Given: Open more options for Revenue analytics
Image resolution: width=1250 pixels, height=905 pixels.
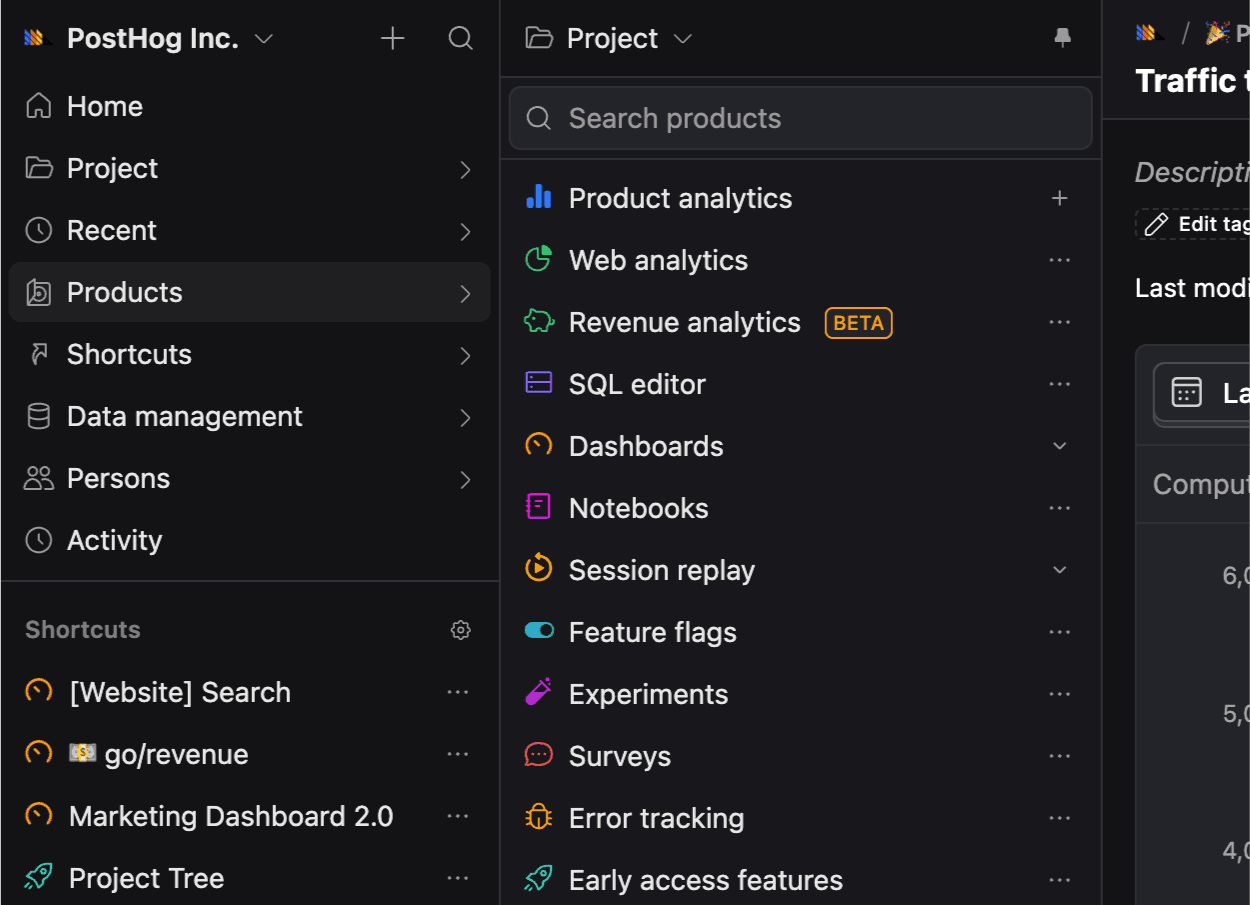Looking at the screenshot, I should [1060, 322].
